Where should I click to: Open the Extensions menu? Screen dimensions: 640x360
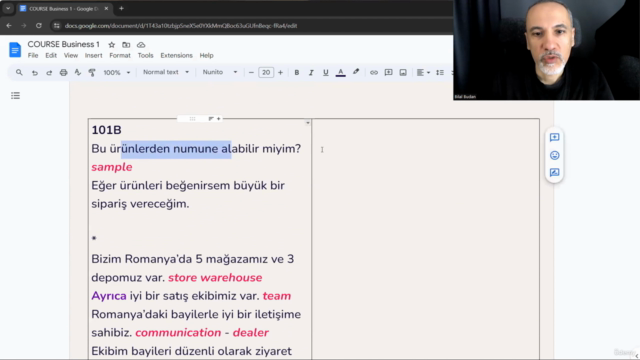(x=176, y=56)
